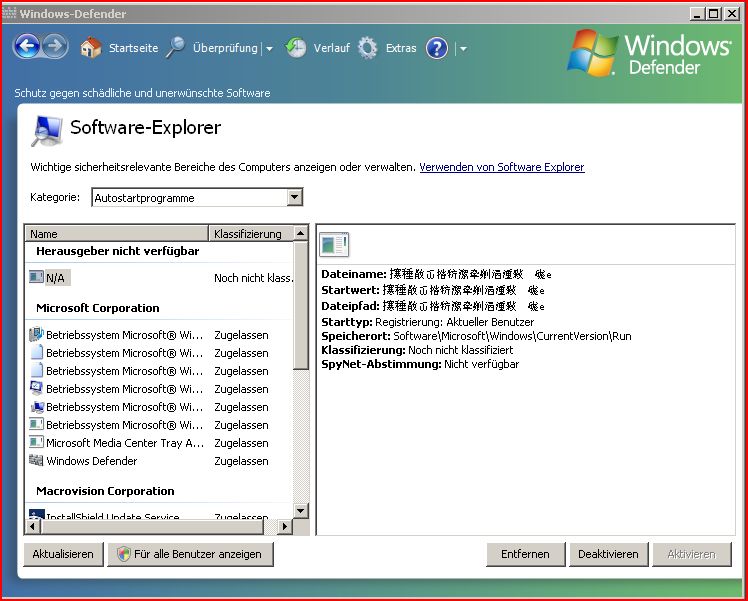Click the Überprüfung magnifier icon
This screenshot has width=748, height=601.
(175, 48)
